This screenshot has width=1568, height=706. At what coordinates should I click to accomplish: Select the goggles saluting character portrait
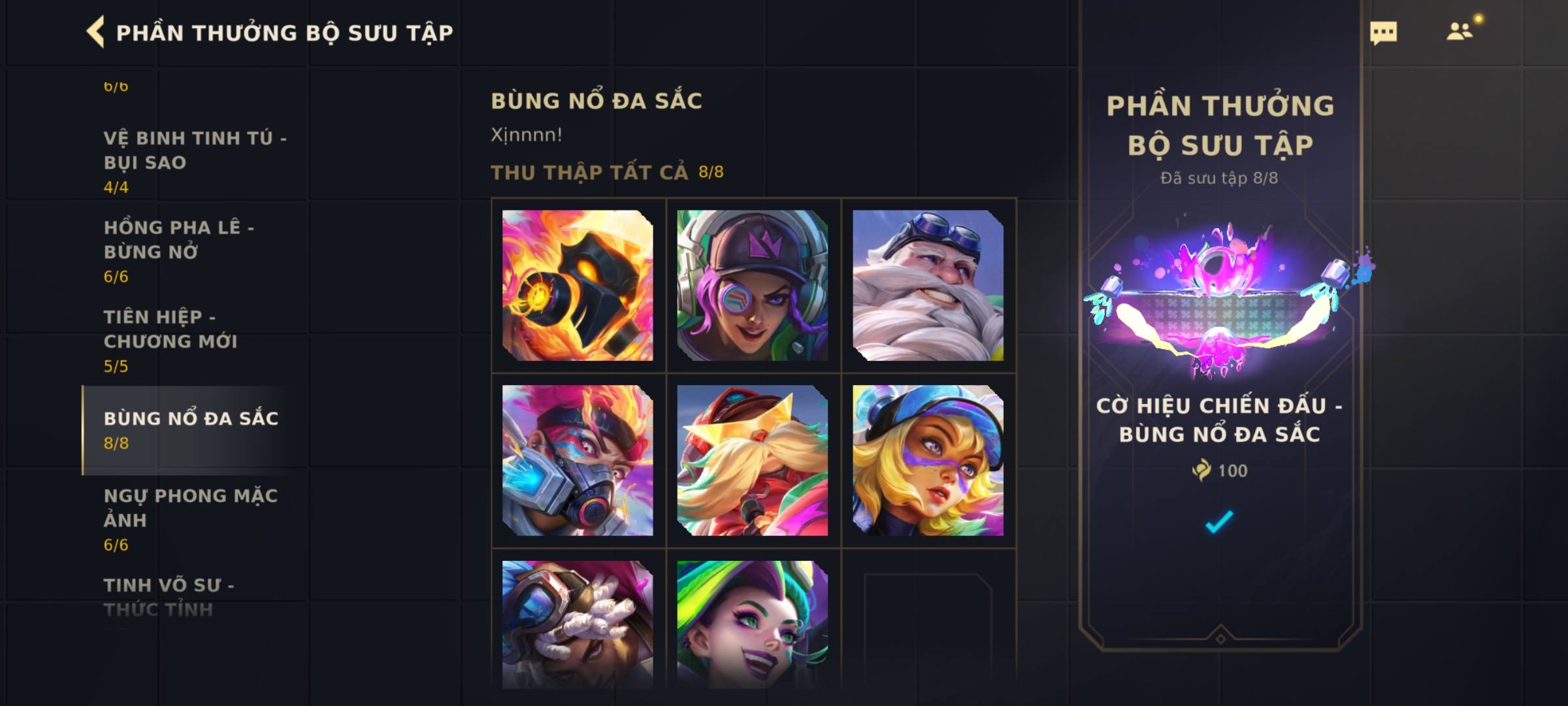pyautogui.click(x=578, y=624)
